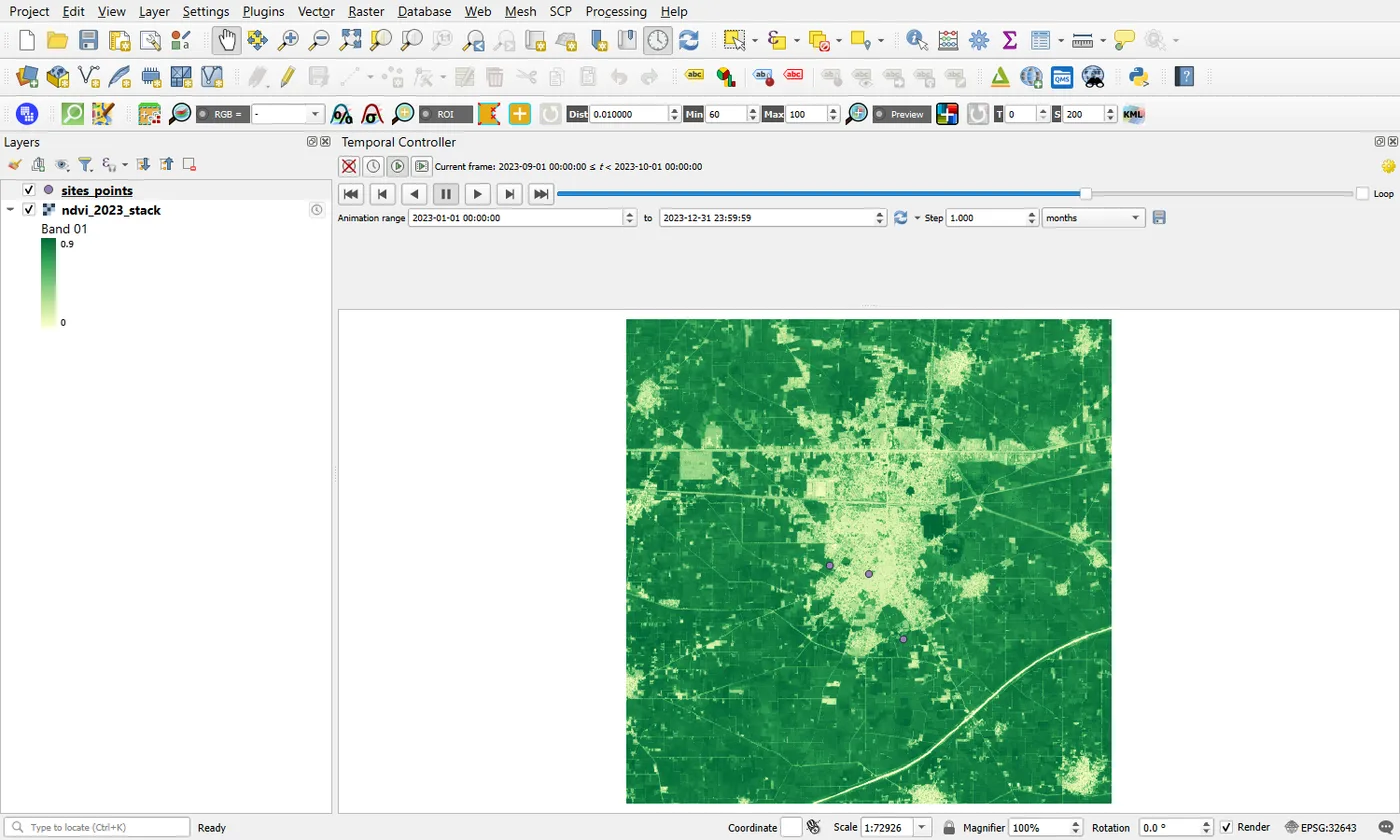Uncheck the ndvi_2023_stack layer checkbox
This screenshot has width=1400, height=840.
29,210
